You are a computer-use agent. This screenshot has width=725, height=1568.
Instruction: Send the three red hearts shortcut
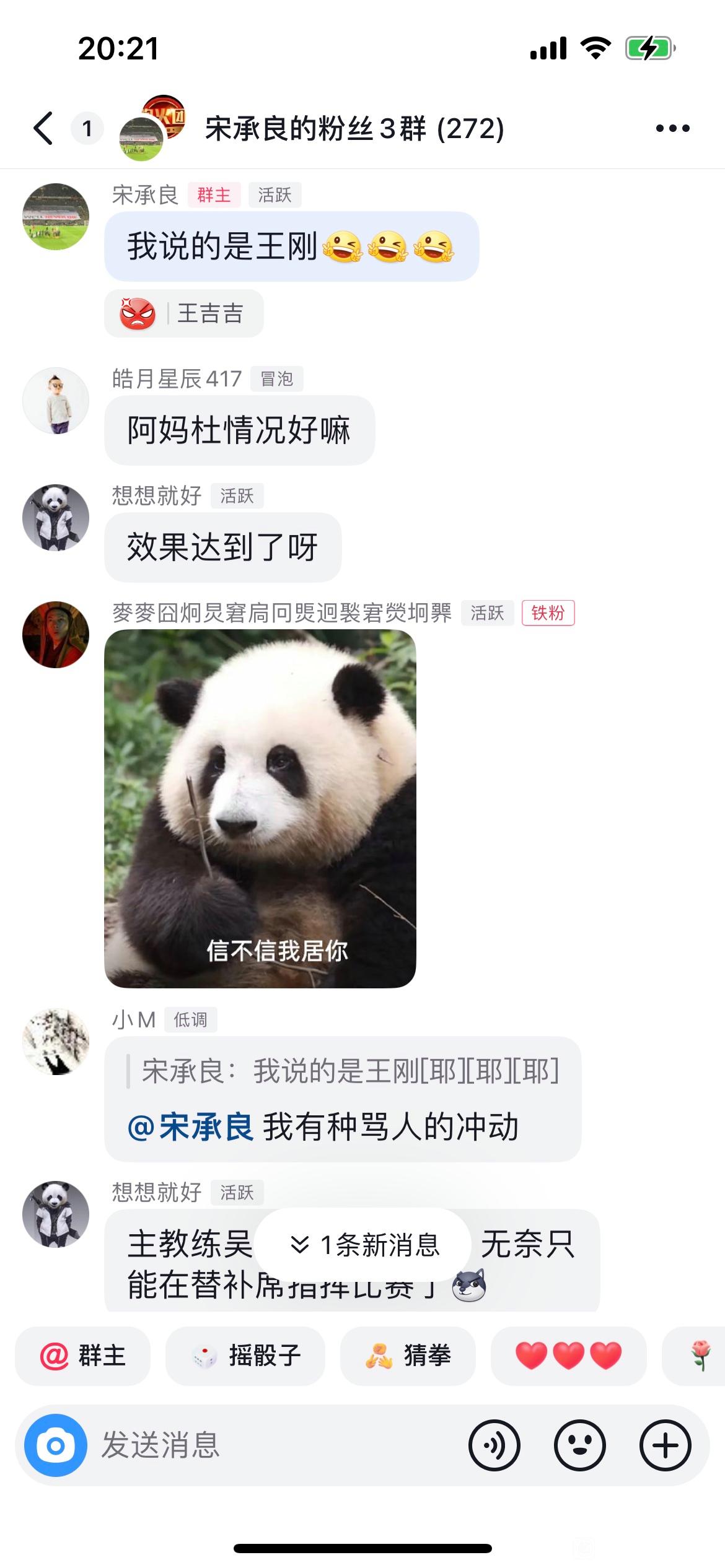coord(568,1356)
